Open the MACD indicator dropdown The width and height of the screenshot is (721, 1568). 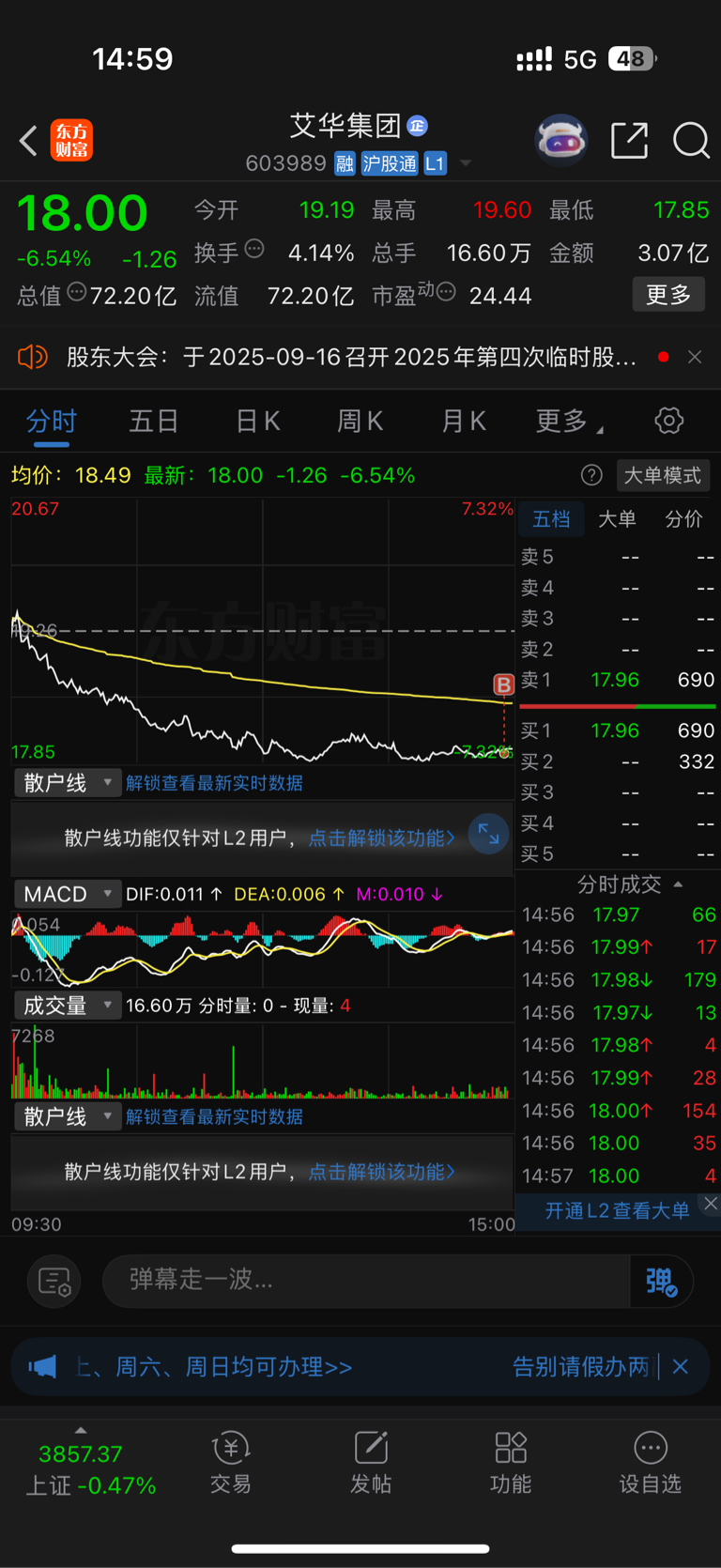point(68,894)
